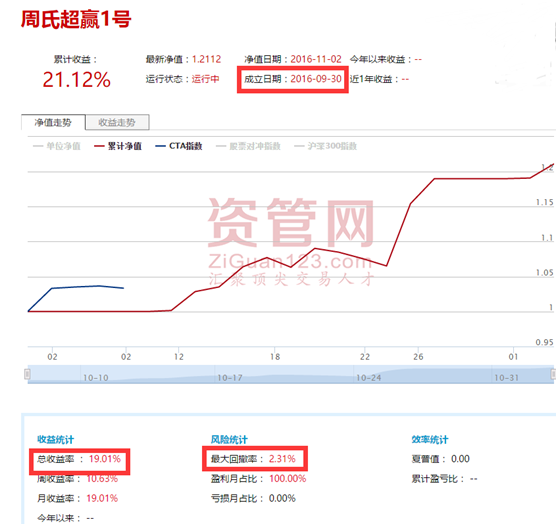This screenshot has height=526, width=558.
Task: Toggle the 累计净值 legend series
Action: 118,146
